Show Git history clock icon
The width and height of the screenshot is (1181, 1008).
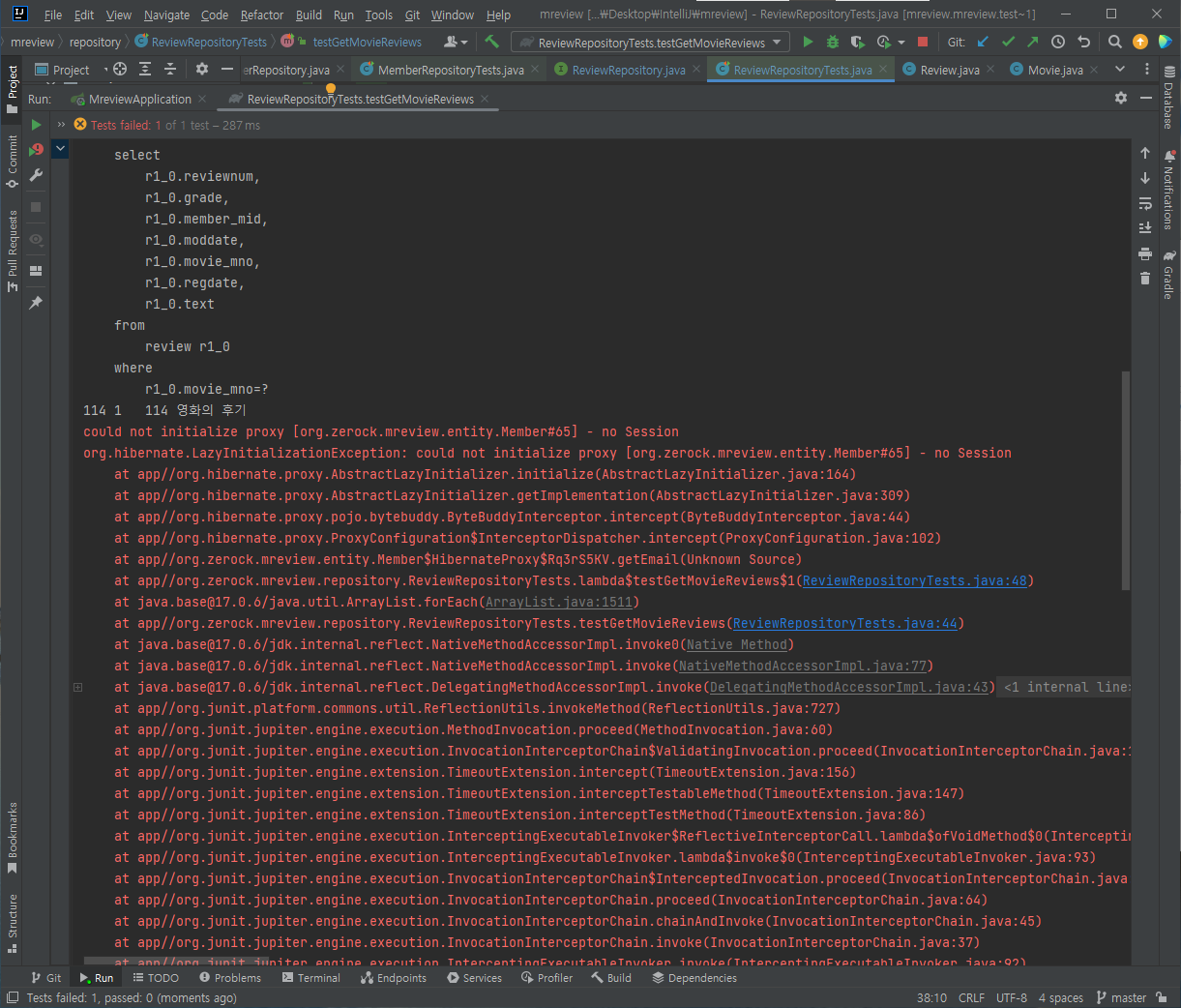point(1058,42)
